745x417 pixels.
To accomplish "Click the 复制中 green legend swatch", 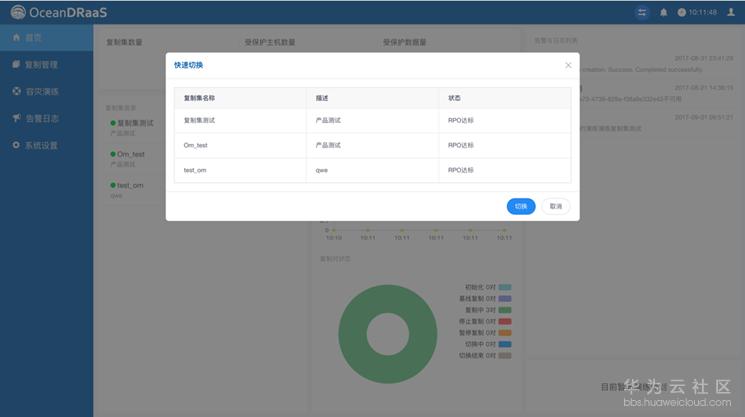I will pyautogui.click(x=505, y=310).
